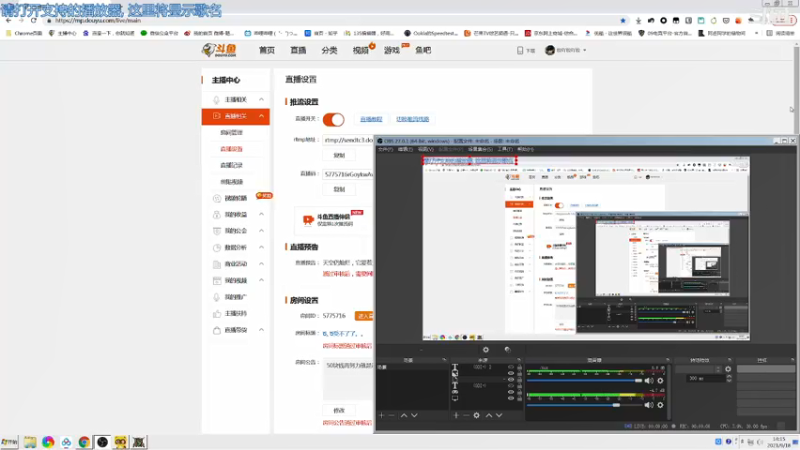Screen dimensions: 800x450
Task: Open Chrome icon on Windows taskbar
Action: (84, 442)
